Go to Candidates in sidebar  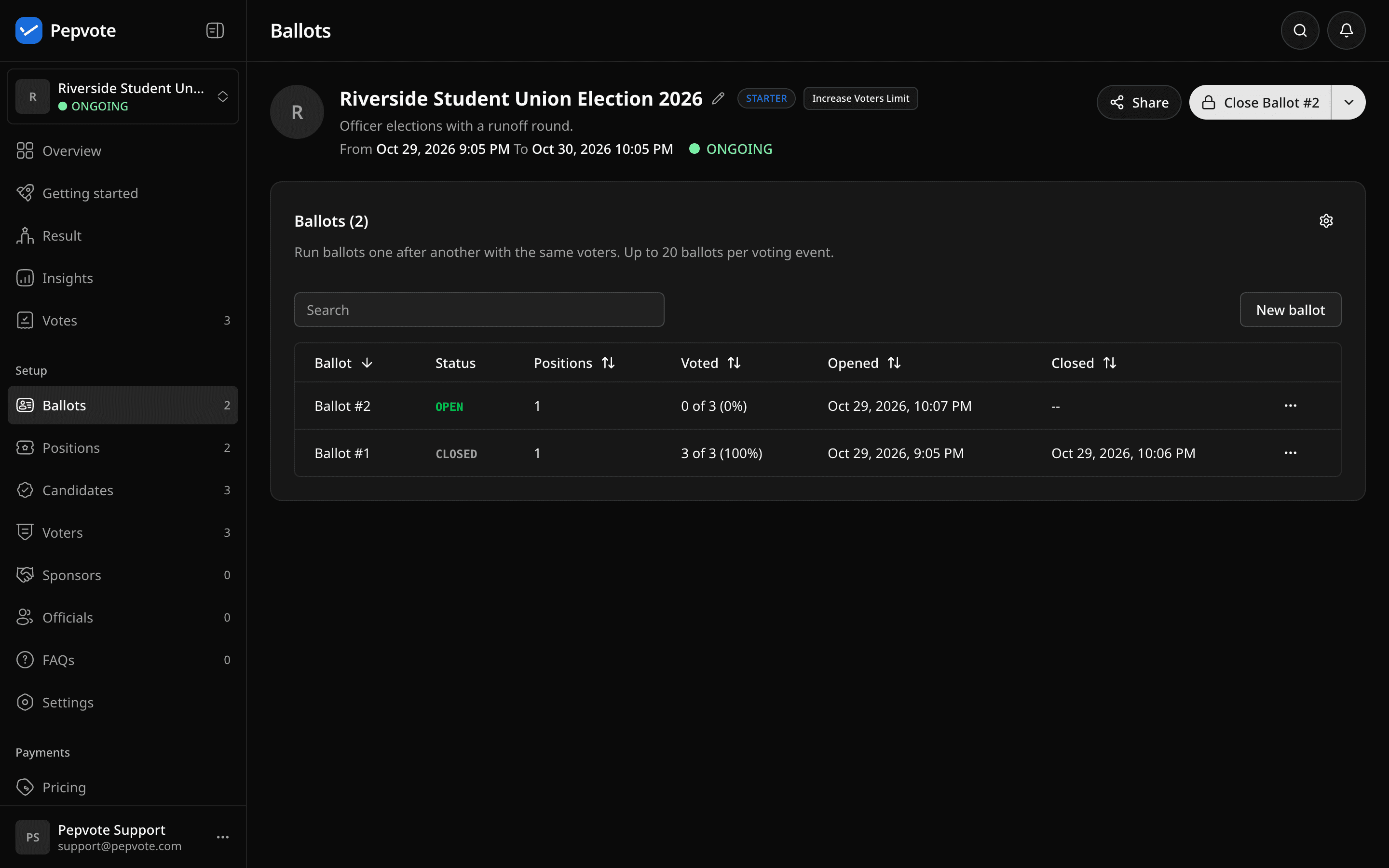coord(123,490)
